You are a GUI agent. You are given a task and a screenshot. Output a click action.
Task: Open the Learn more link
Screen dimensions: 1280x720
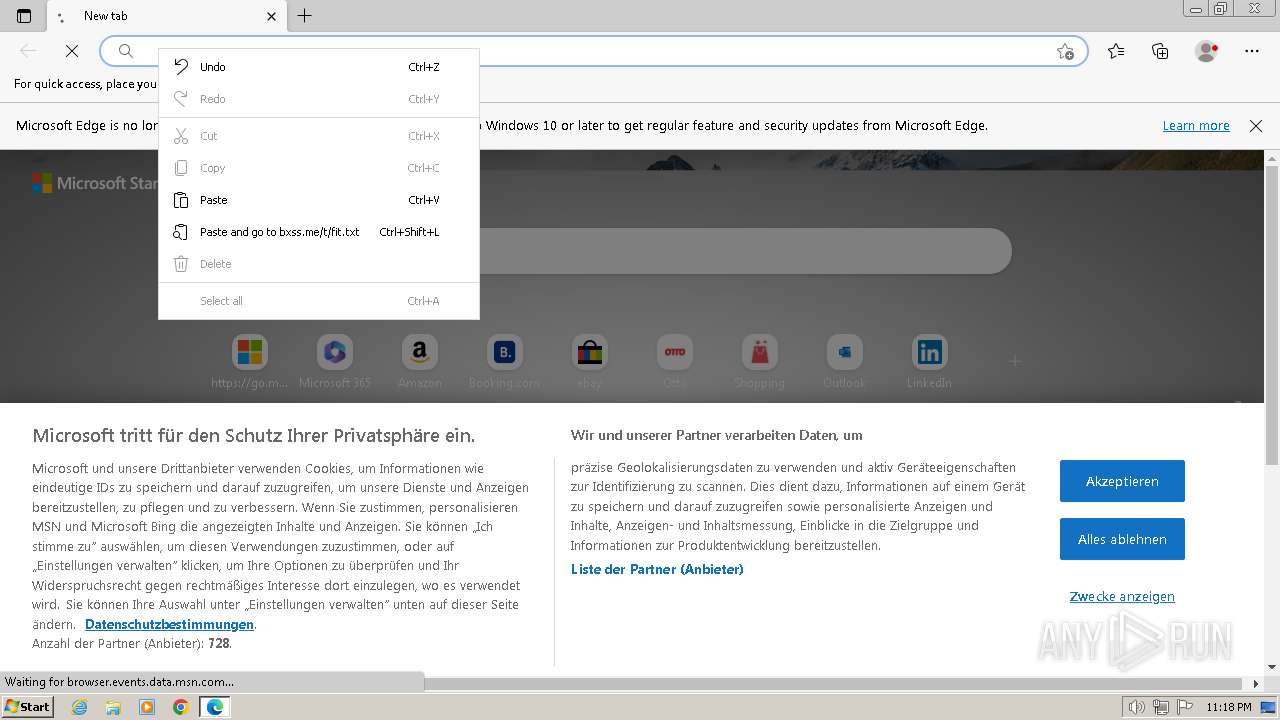(x=1196, y=126)
